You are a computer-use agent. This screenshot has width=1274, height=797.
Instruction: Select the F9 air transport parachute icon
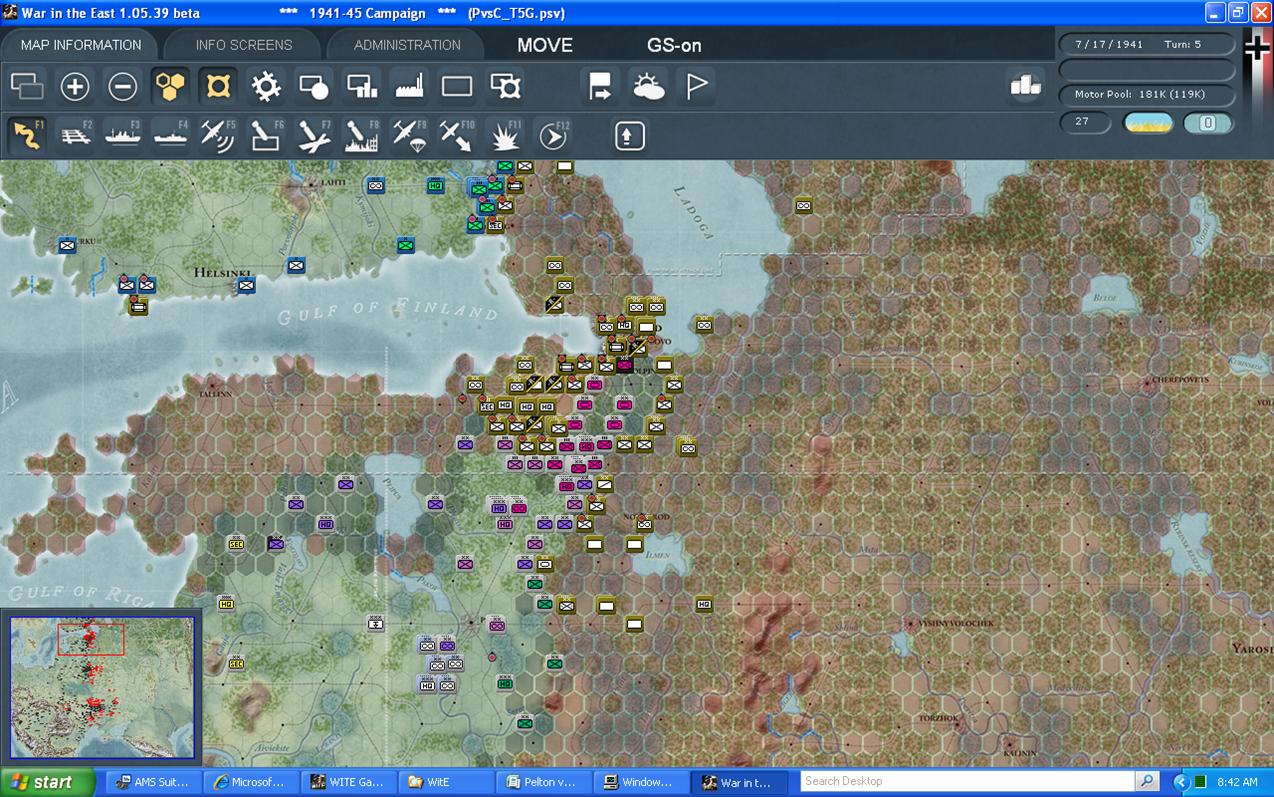[410, 135]
